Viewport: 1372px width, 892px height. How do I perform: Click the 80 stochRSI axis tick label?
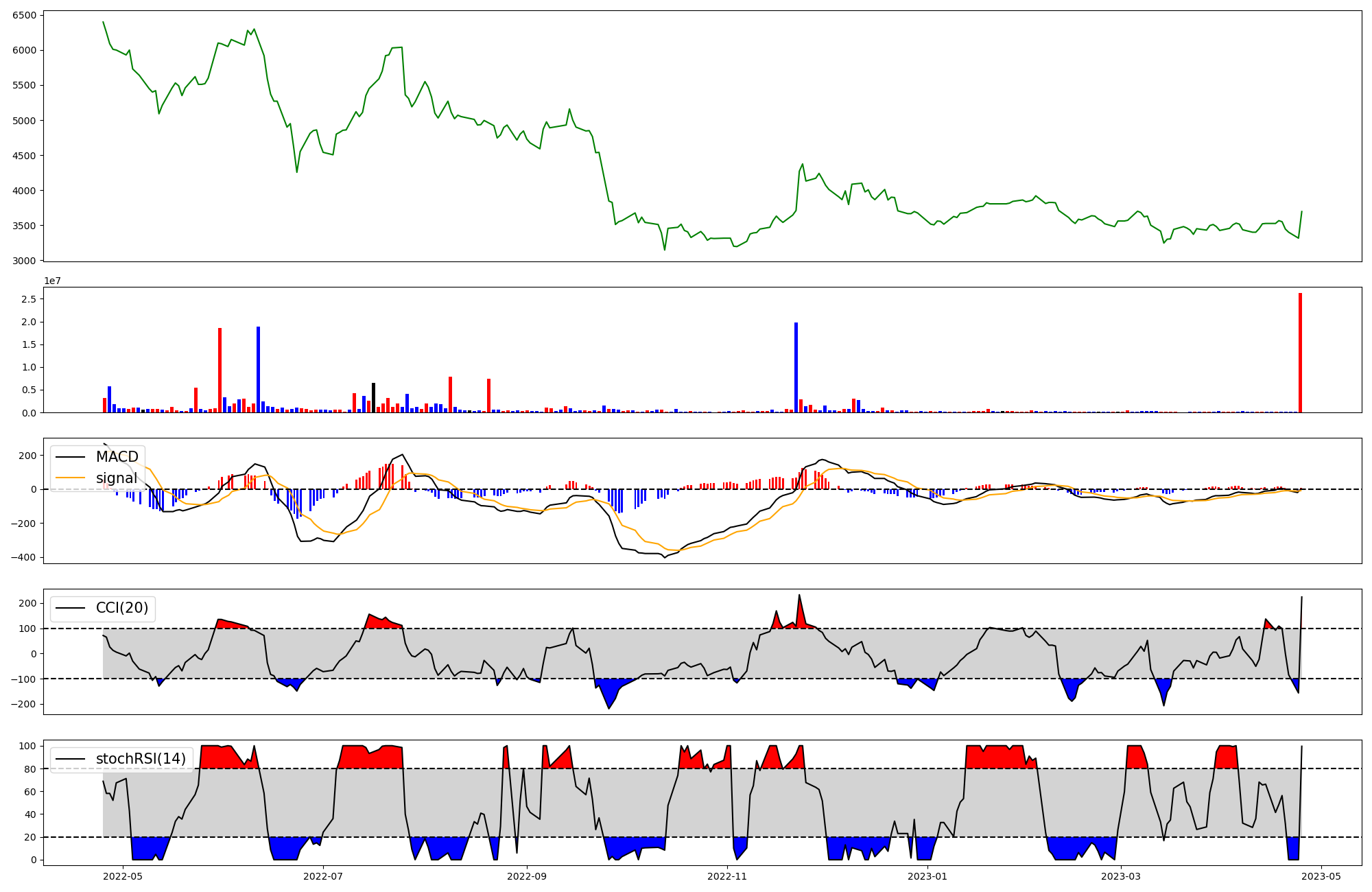click(30, 769)
